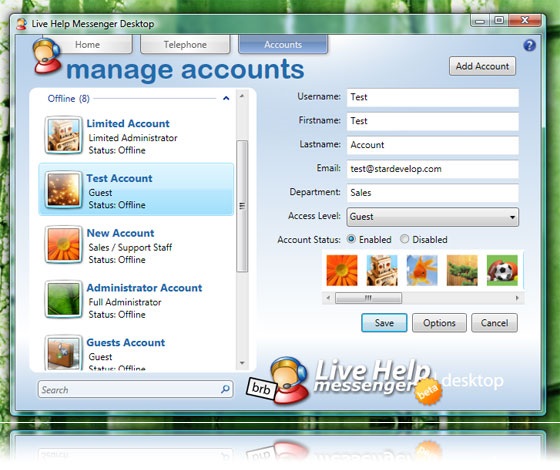The width and height of the screenshot is (560, 470).
Task: Click the Lastname input field
Action: point(432,145)
